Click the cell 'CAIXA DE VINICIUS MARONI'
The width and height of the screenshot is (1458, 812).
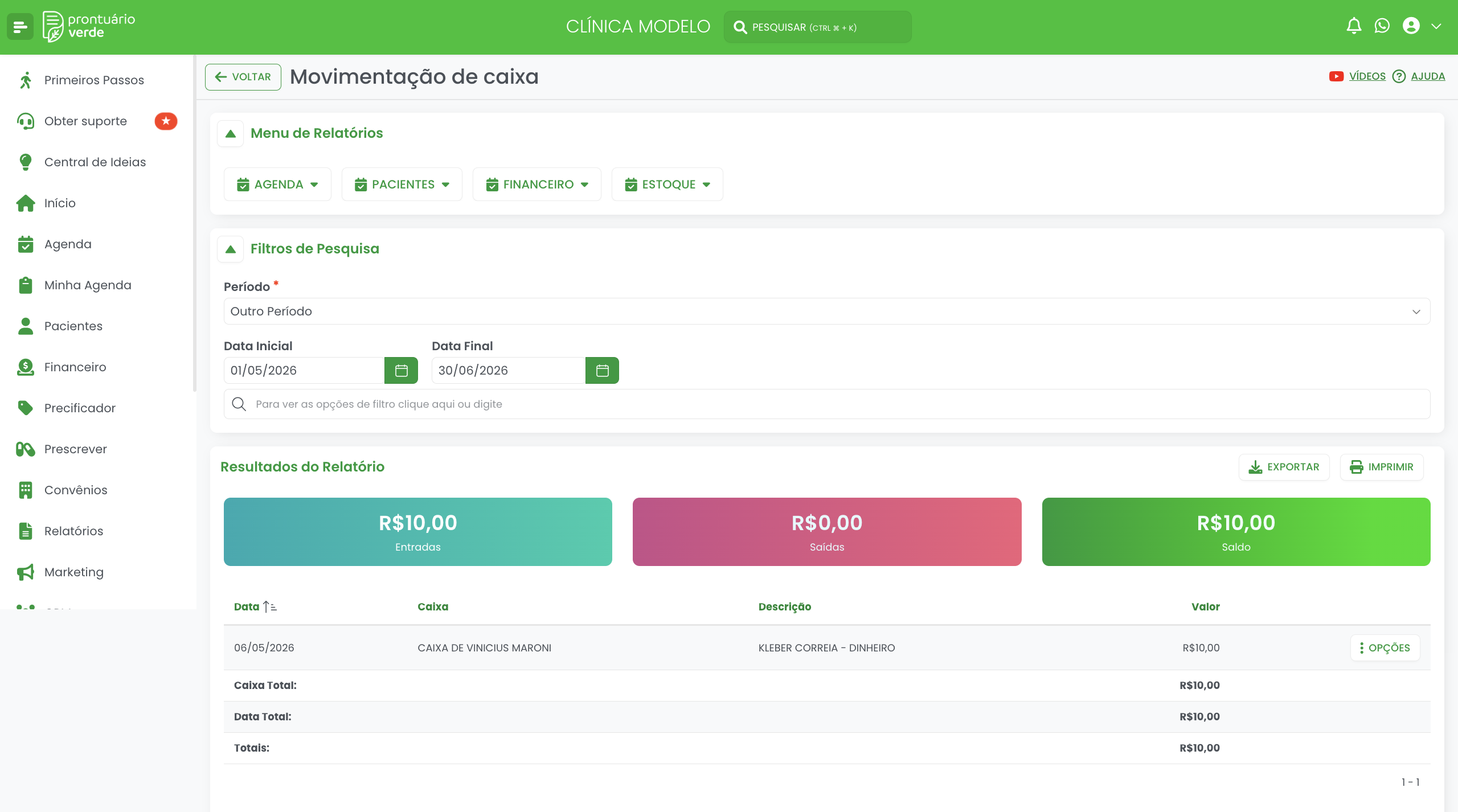pyautogui.click(x=485, y=648)
